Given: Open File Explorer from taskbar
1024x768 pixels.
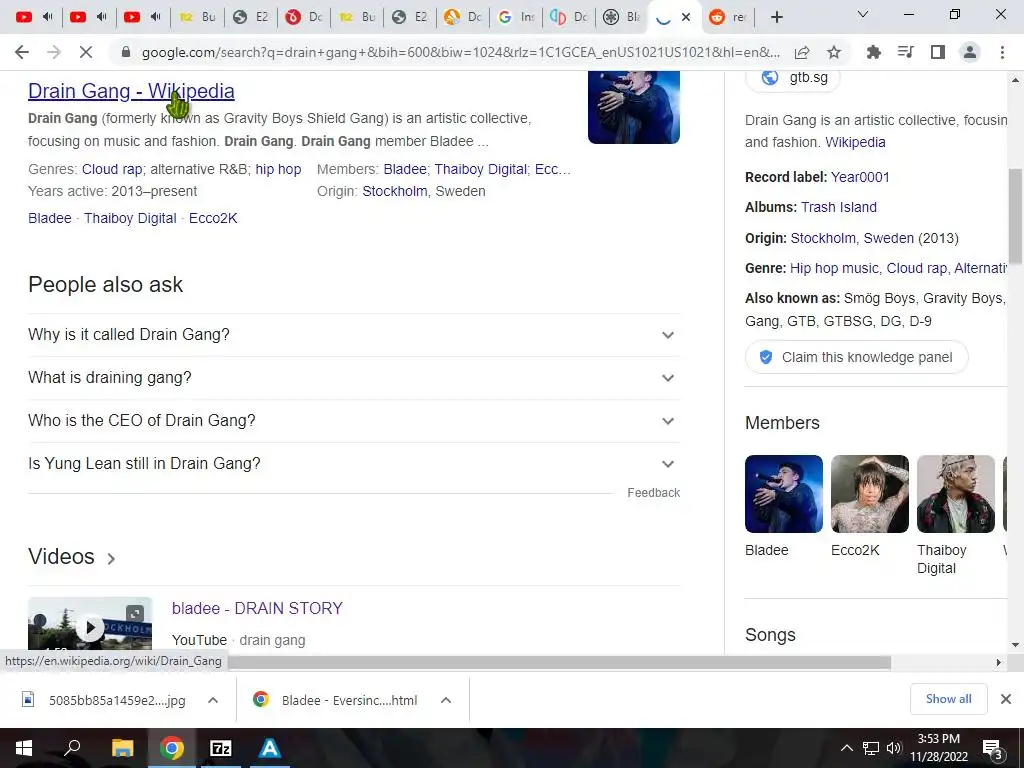Looking at the screenshot, I should [x=122, y=748].
